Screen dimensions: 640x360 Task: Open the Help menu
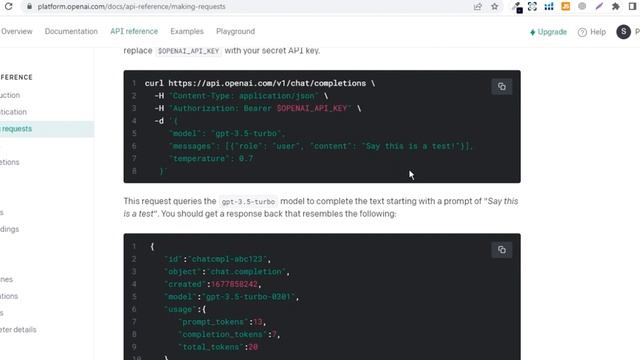point(592,32)
